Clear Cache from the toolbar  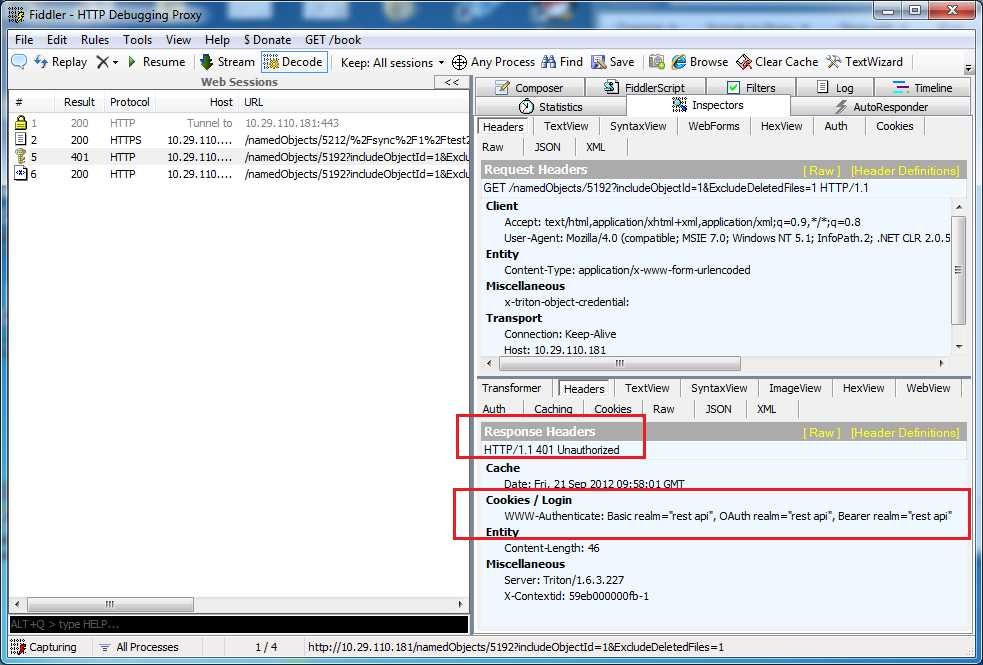[777, 61]
